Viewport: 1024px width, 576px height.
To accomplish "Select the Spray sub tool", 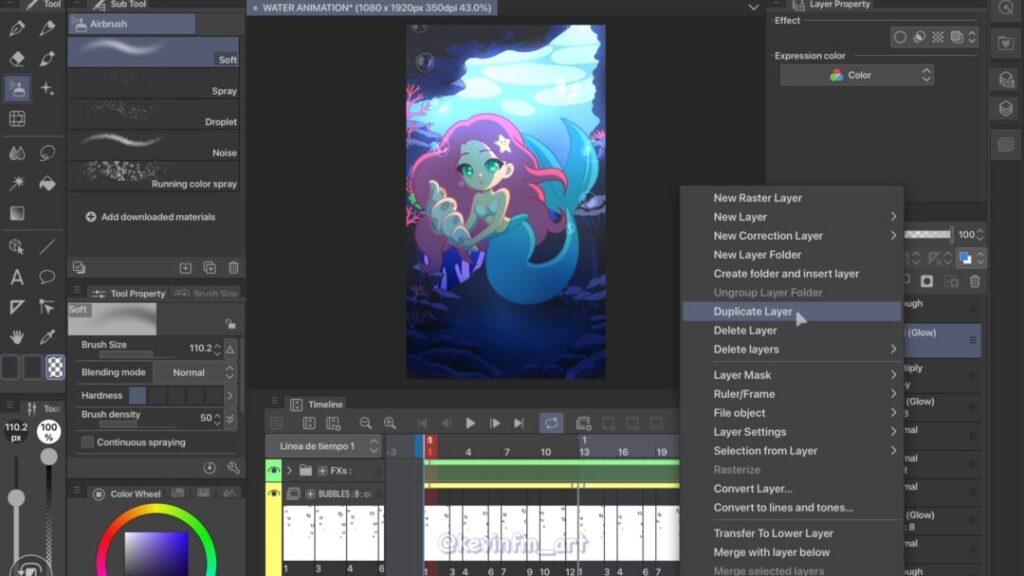I will click(153, 84).
